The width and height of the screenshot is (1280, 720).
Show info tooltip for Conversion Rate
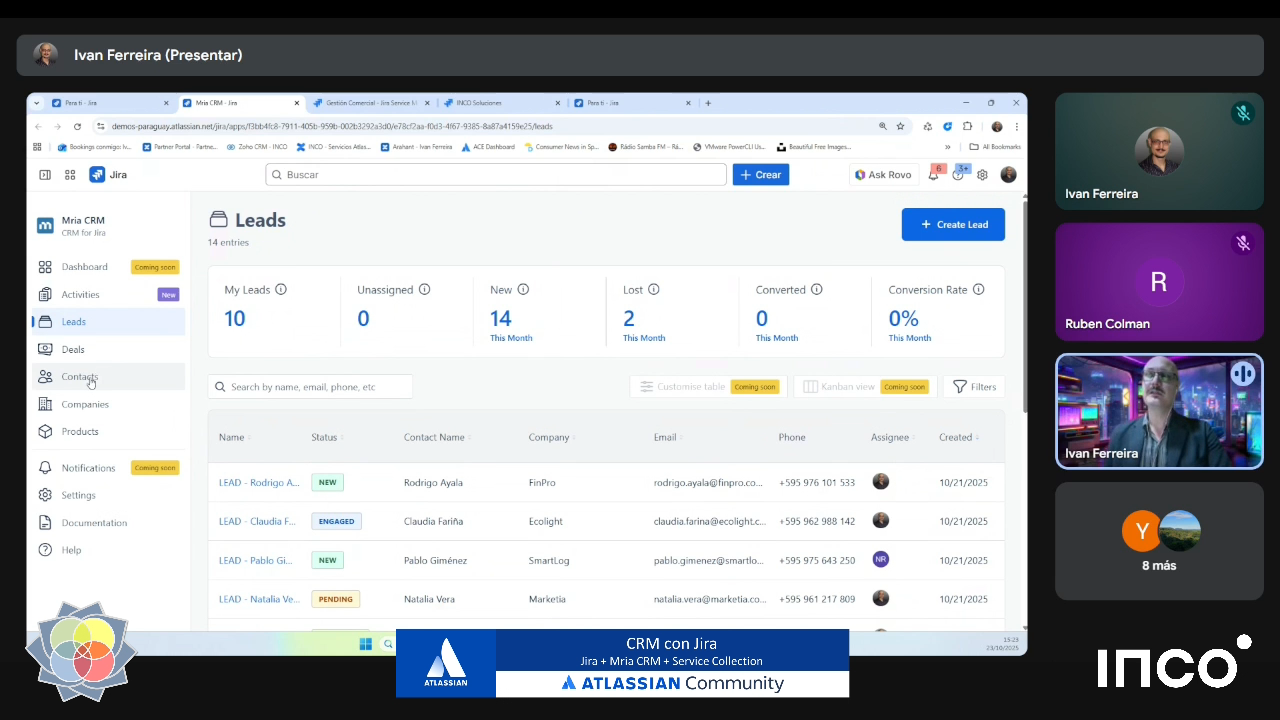pos(978,290)
